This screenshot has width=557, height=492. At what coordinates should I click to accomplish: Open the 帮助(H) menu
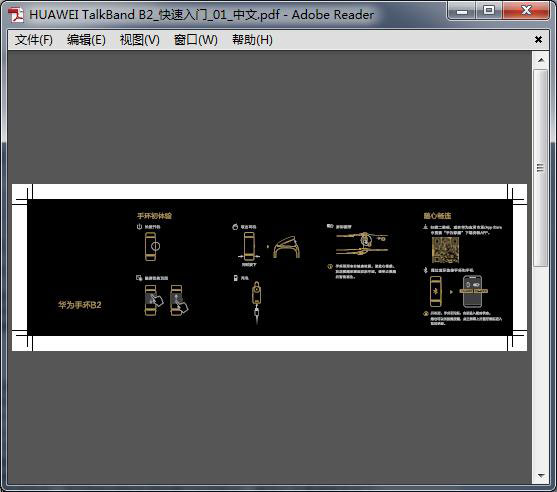coord(252,40)
